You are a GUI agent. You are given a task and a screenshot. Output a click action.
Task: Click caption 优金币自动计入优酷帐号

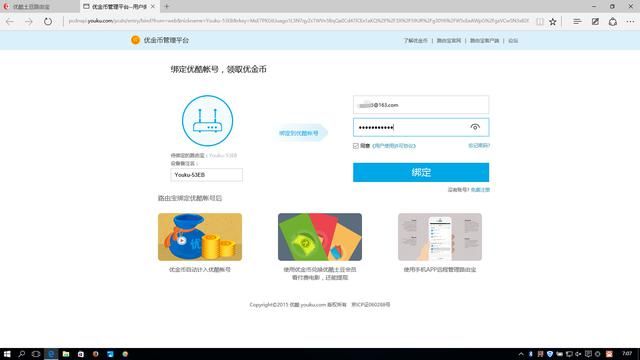[200, 269]
